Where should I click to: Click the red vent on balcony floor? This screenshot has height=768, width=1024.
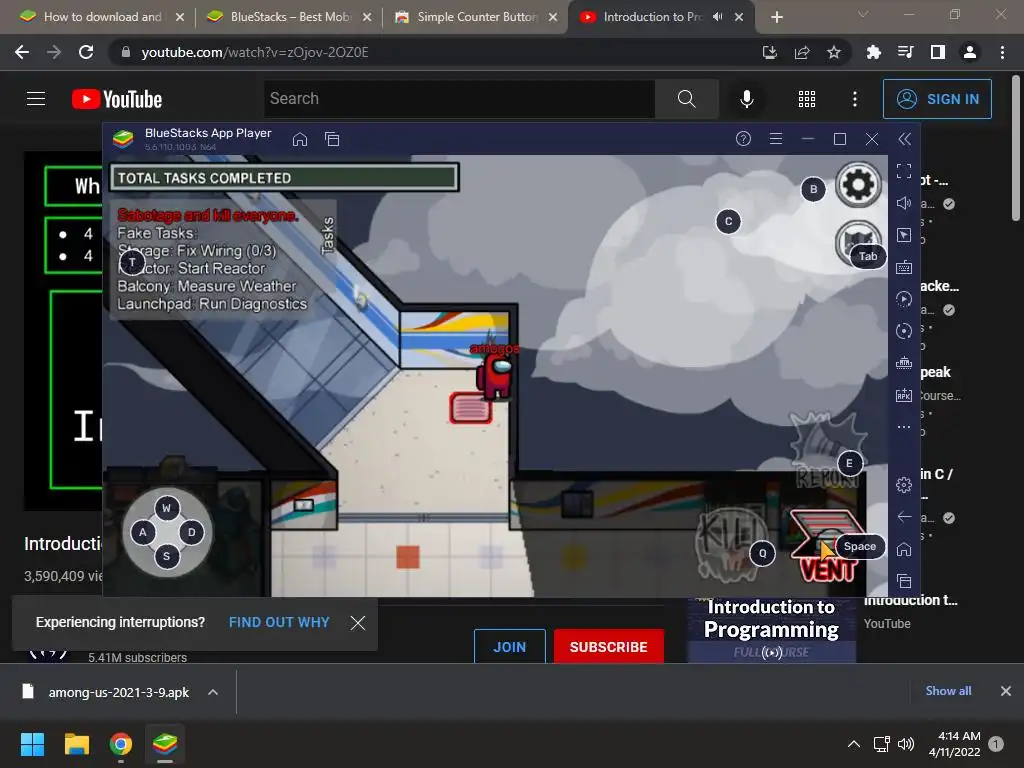pos(470,408)
